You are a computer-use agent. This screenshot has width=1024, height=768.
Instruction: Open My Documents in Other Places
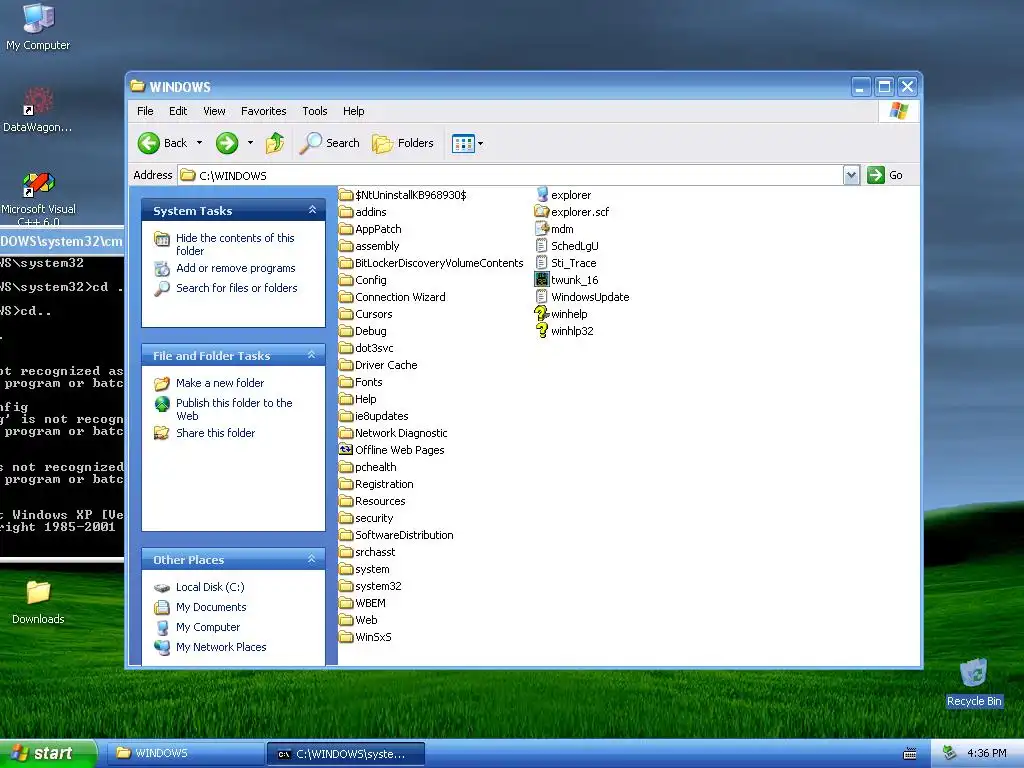click(x=211, y=607)
